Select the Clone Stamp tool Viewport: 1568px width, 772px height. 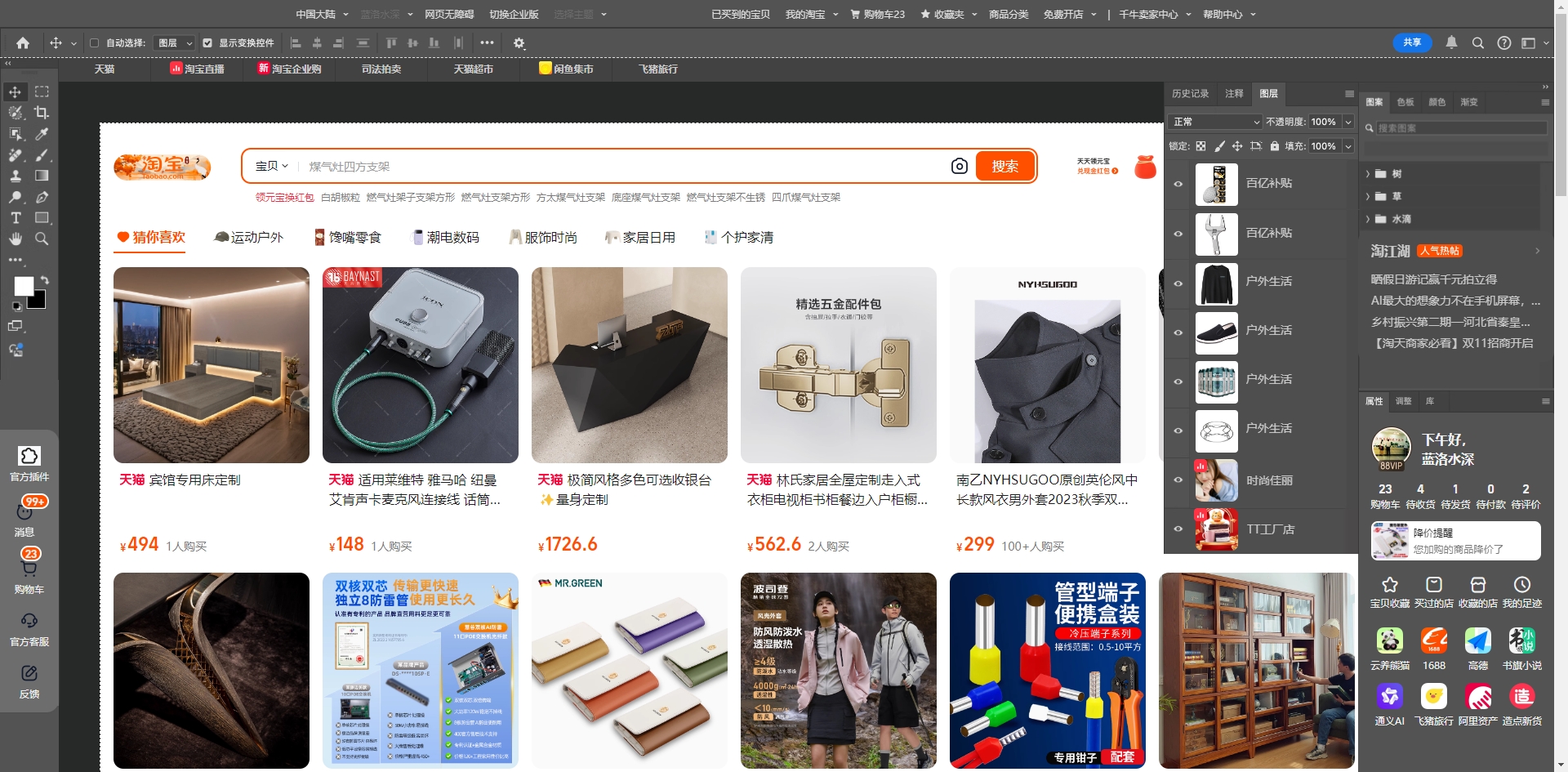(x=16, y=176)
